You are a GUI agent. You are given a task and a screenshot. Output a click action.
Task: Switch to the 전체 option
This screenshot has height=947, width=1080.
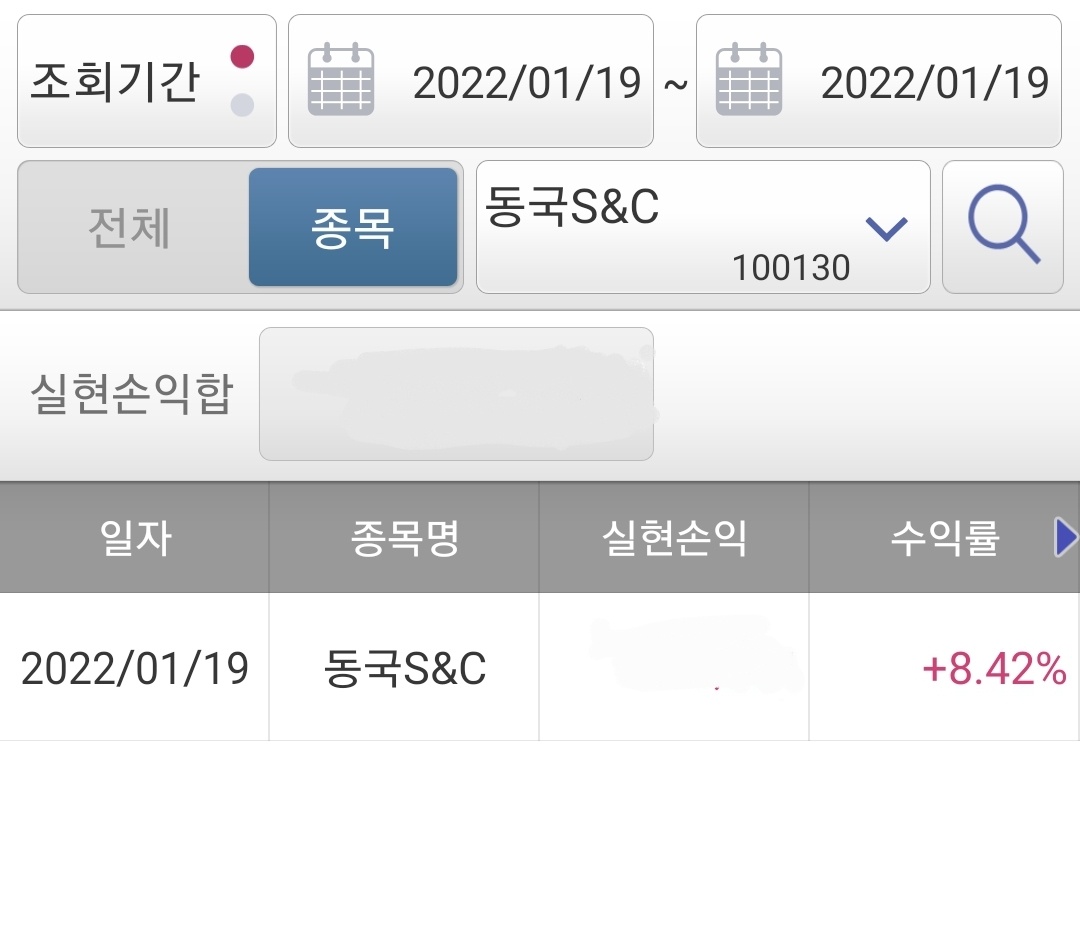coord(130,228)
